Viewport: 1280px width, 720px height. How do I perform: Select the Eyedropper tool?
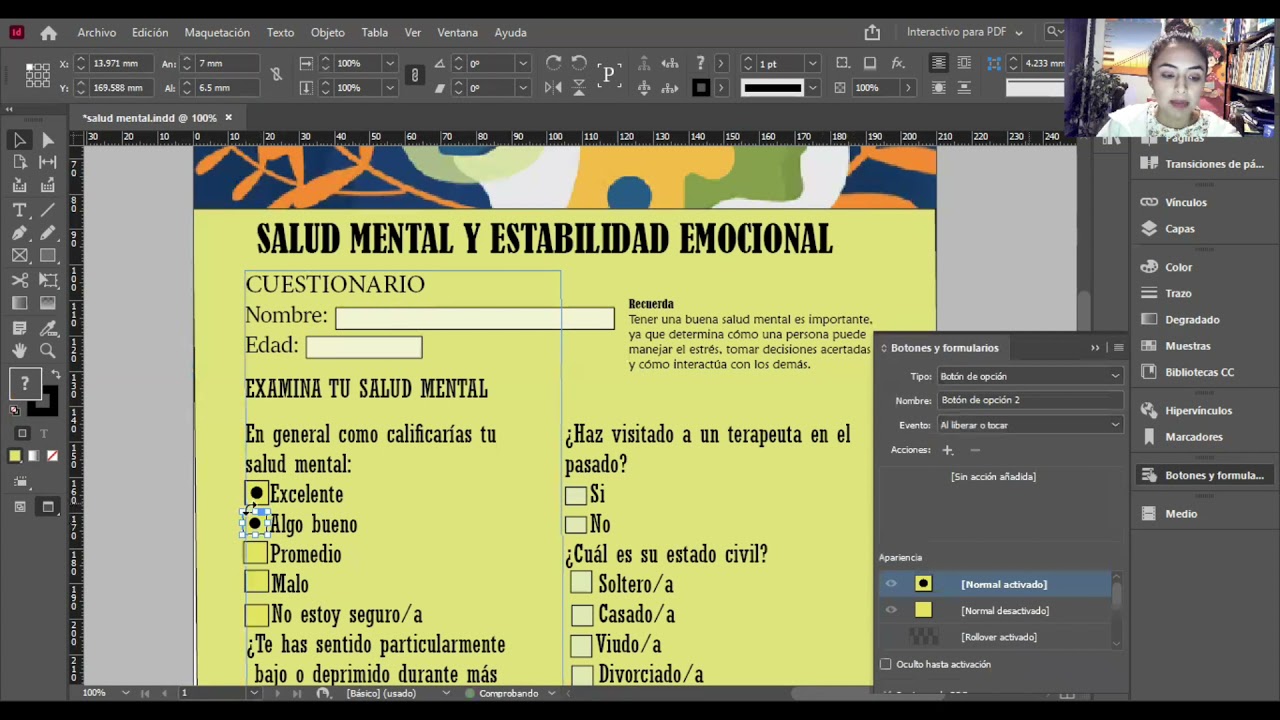pos(47,328)
